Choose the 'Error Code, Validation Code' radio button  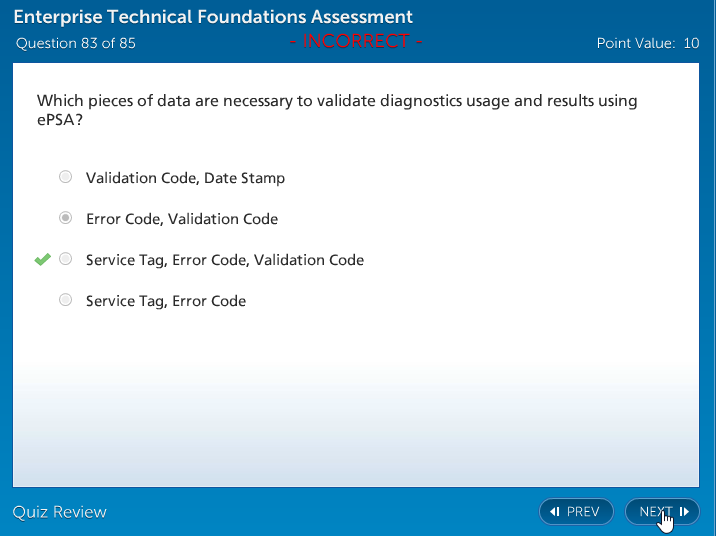[x=66, y=218]
